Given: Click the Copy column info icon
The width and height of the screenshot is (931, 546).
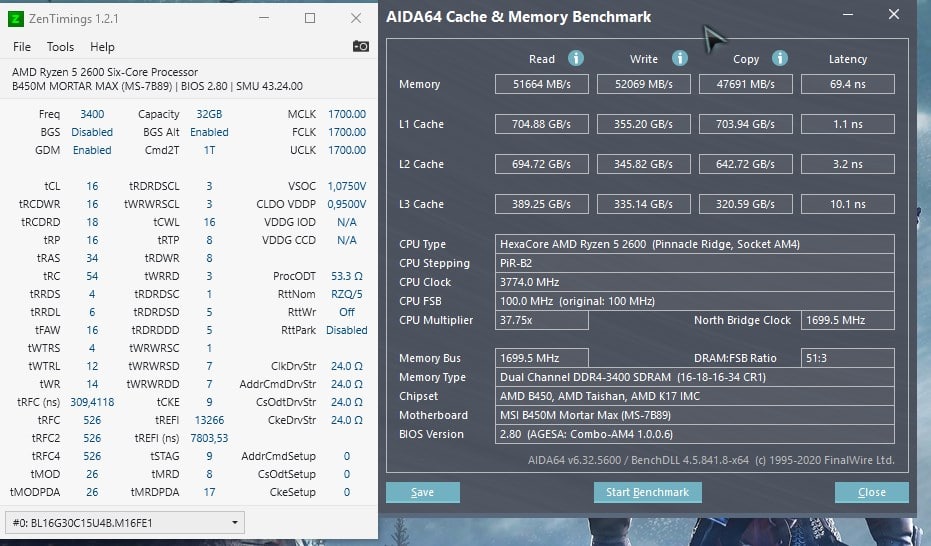Looking at the screenshot, I should click(780, 59).
